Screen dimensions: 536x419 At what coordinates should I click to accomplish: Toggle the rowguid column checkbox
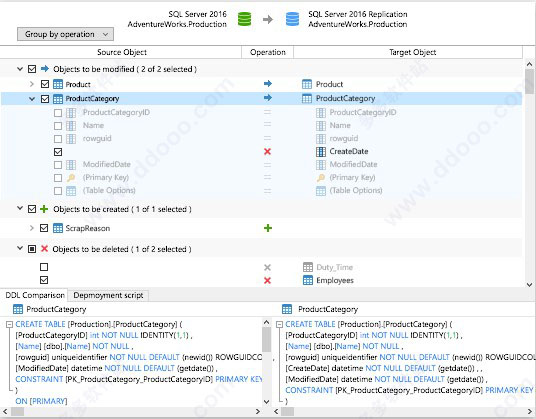click(58, 139)
